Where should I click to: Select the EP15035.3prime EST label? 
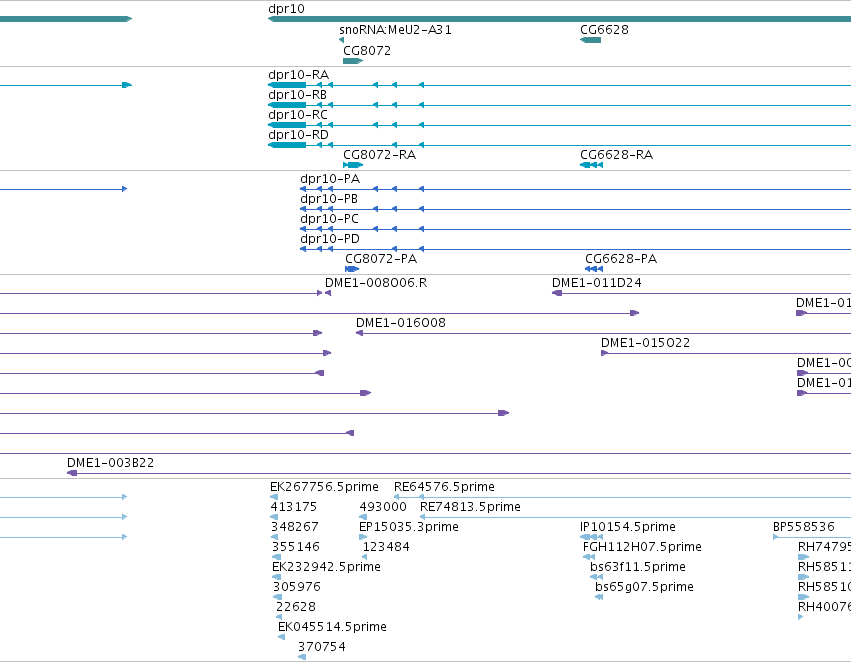pos(409,527)
